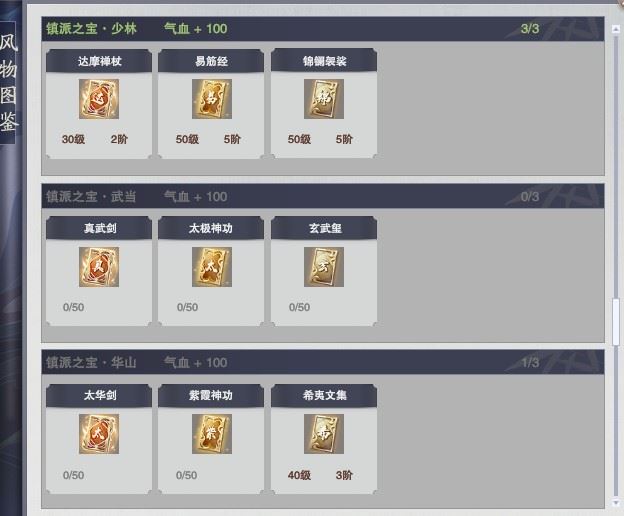This screenshot has height=516, width=624.
Task: Select the 易筋经 golden card icon
Action: pyautogui.click(x=212, y=99)
